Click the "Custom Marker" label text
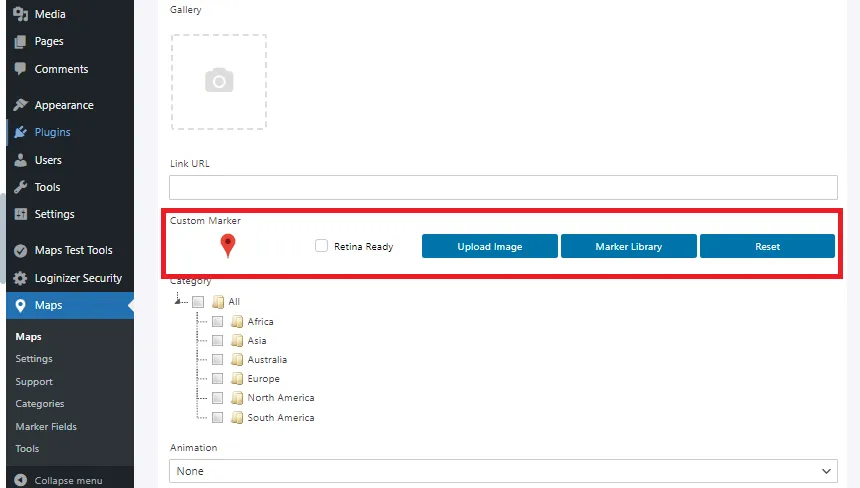The height and width of the screenshot is (488, 860). coord(205,220)
